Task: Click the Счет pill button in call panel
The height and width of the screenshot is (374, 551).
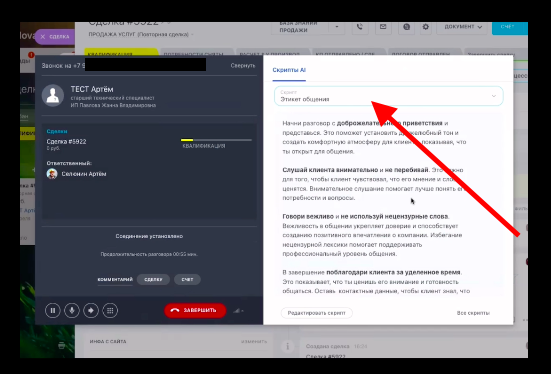Action: coord(187,279)
